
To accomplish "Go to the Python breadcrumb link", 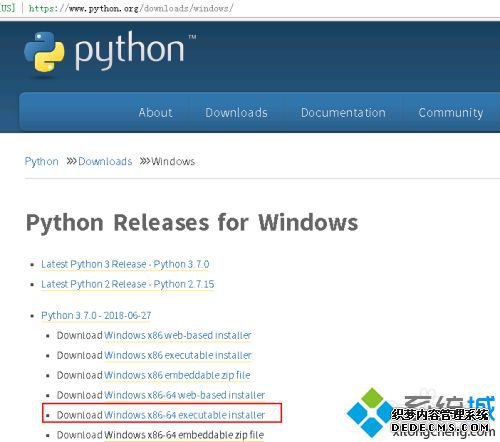I will (x=42, y=161).
